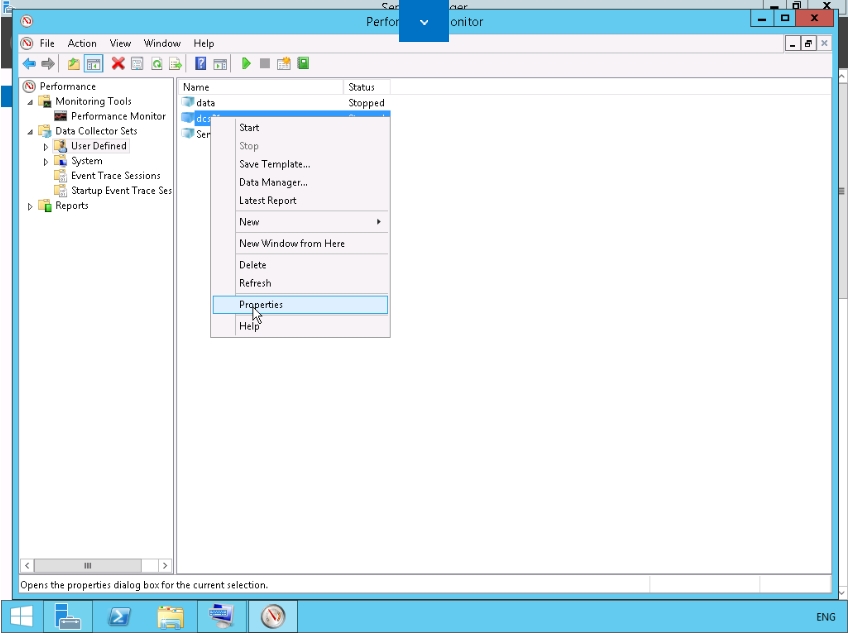Open PowerShell from the taskbar

pyautogui.click(x=121, y=616)
